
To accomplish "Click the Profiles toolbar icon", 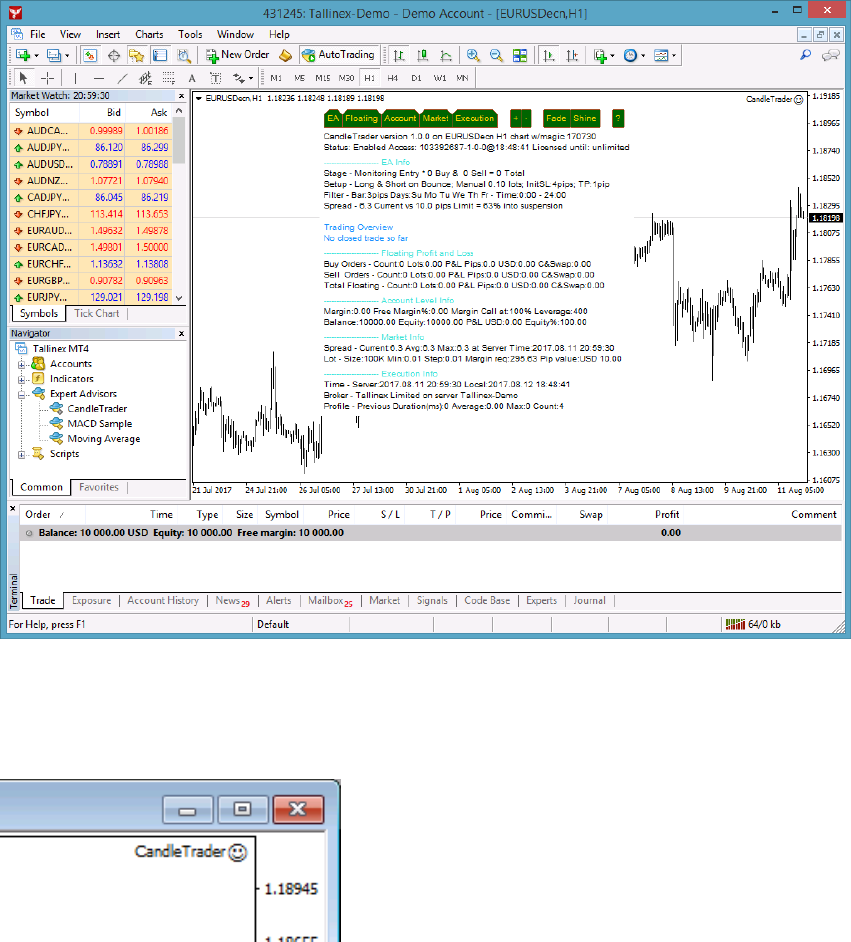I will [53, 55].
